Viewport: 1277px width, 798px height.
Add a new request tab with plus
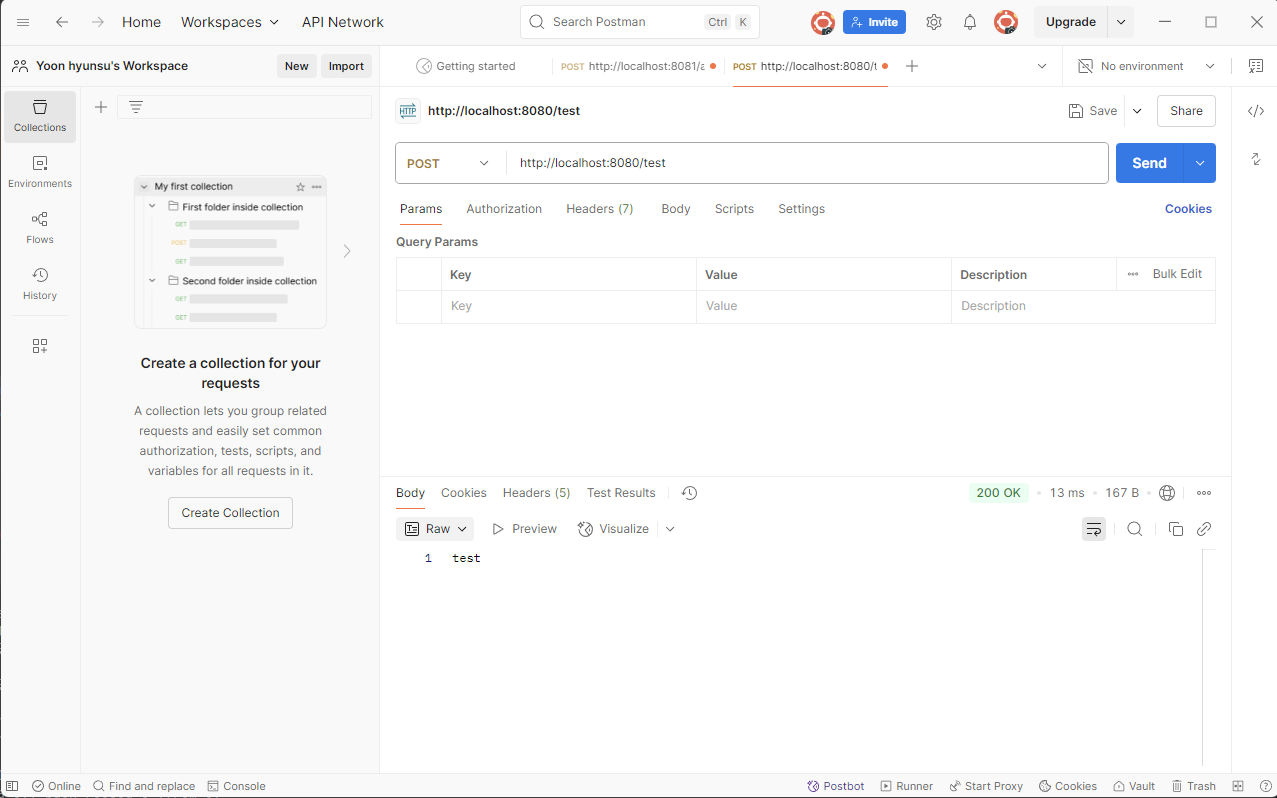[x=911, y=66]
